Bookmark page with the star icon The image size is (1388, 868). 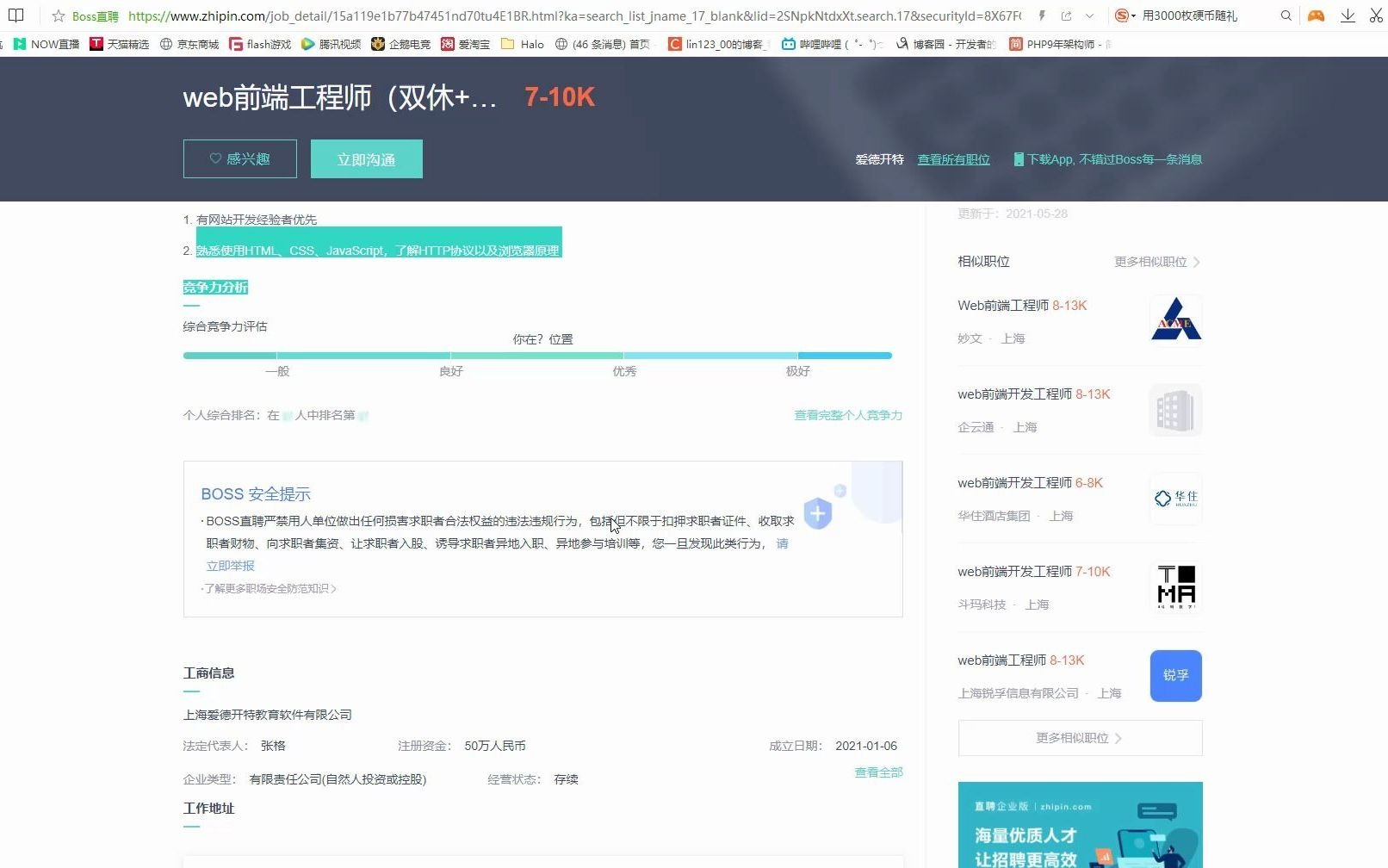coord(59,15)
